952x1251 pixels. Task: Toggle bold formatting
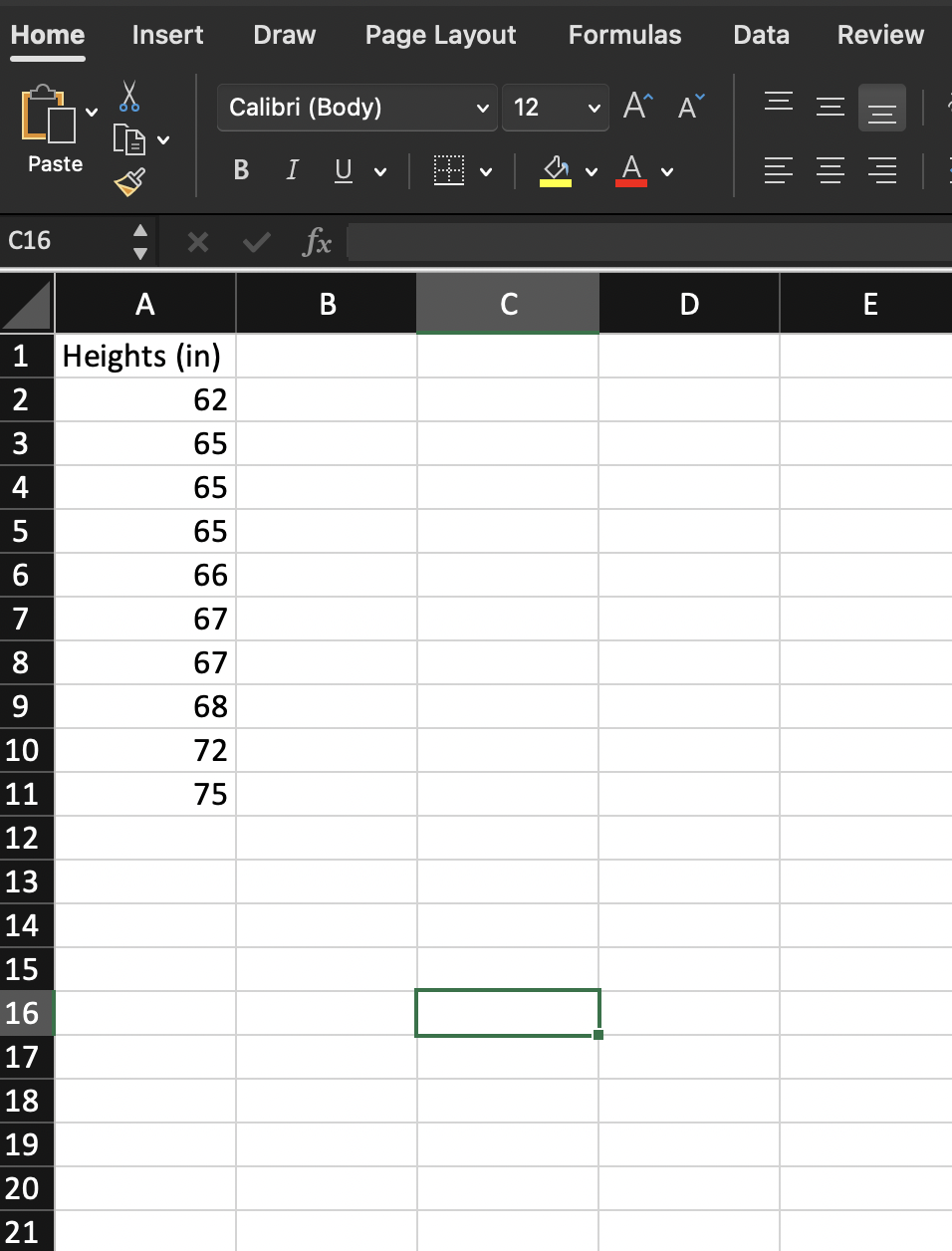coord(240,169)
